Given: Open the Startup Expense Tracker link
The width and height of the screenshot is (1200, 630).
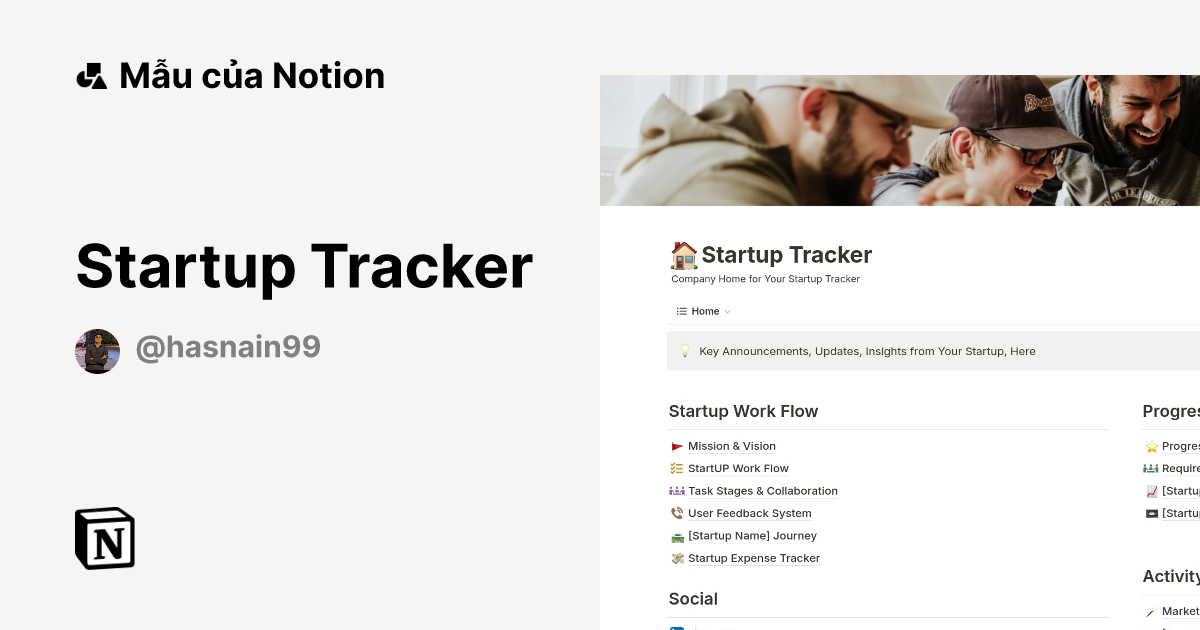Looking at the screenshot, I should (x=753, y=558).
